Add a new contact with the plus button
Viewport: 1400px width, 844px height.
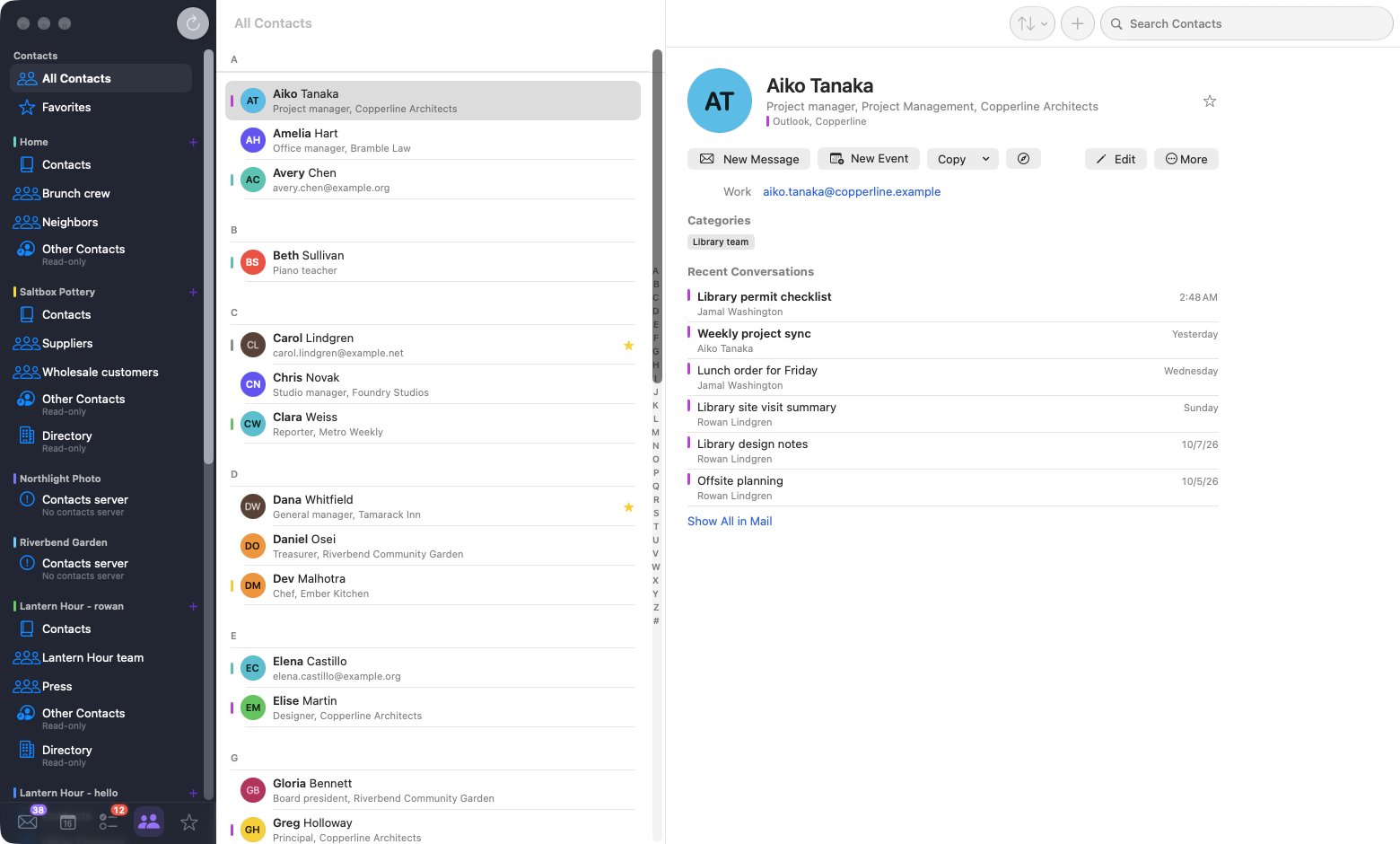[x=1078, y=24]
